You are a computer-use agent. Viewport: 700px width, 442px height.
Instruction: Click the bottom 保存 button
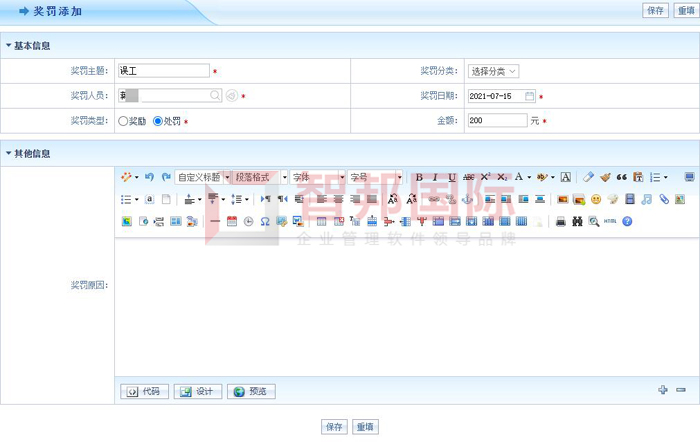point(334,427)
